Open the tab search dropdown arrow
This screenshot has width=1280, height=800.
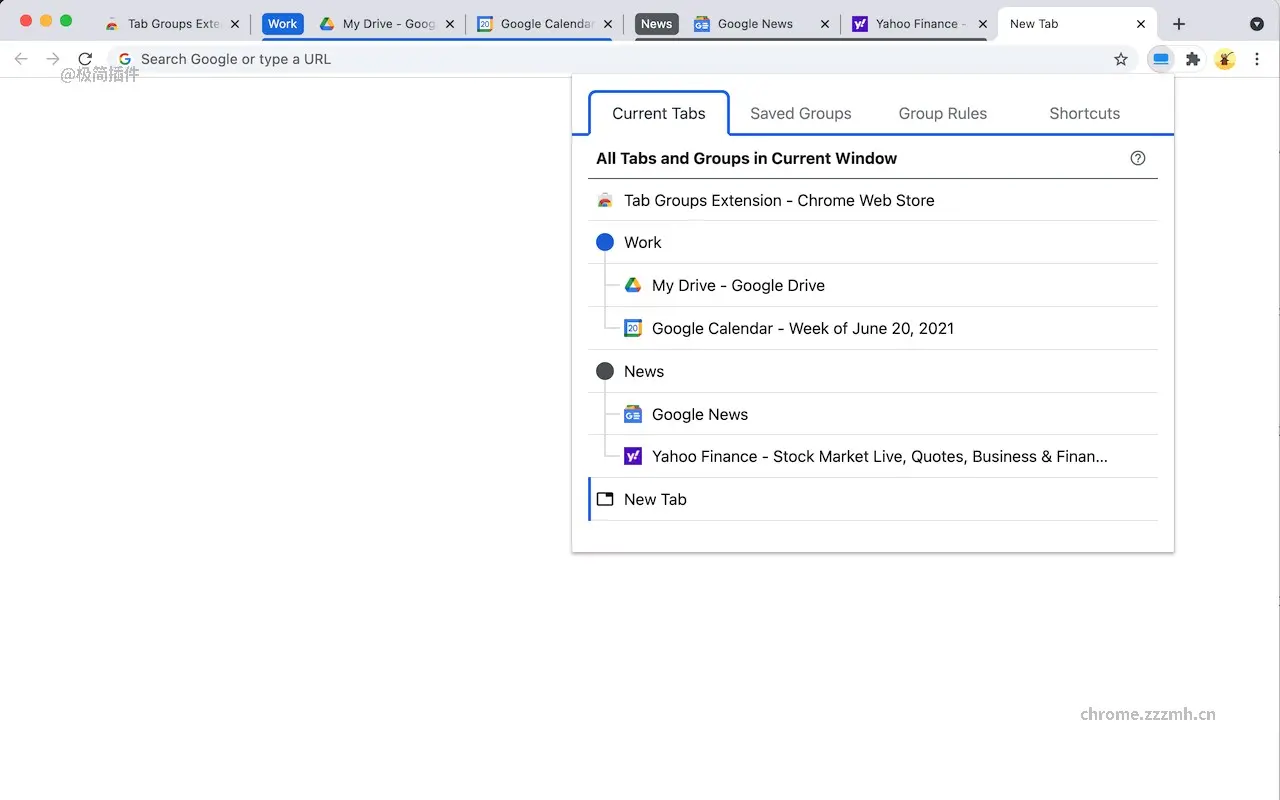(1257, 24)
